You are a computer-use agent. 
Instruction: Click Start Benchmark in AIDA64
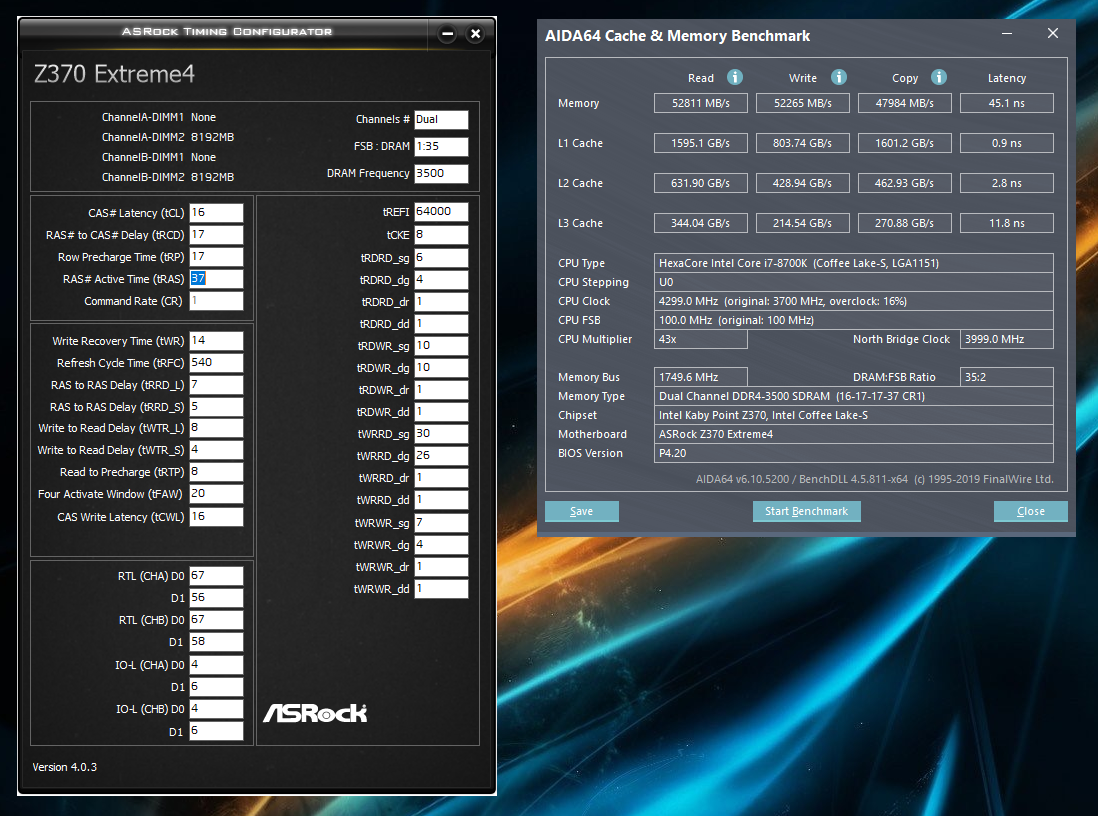(x=807, y=511)
